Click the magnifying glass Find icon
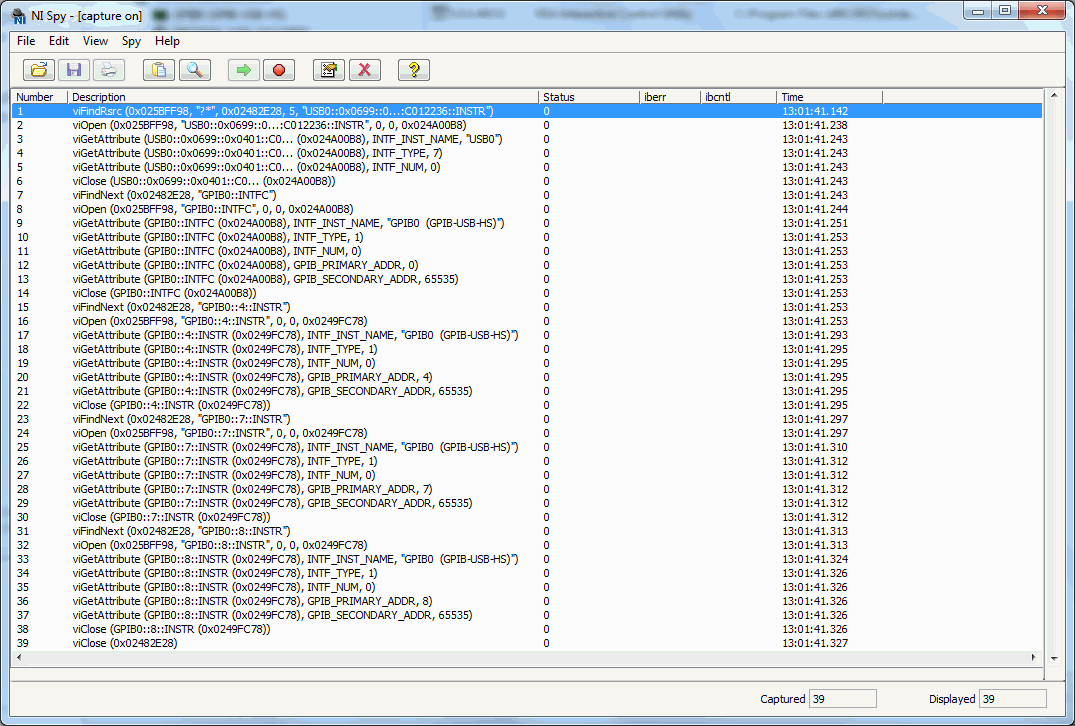 click(193, 70)
